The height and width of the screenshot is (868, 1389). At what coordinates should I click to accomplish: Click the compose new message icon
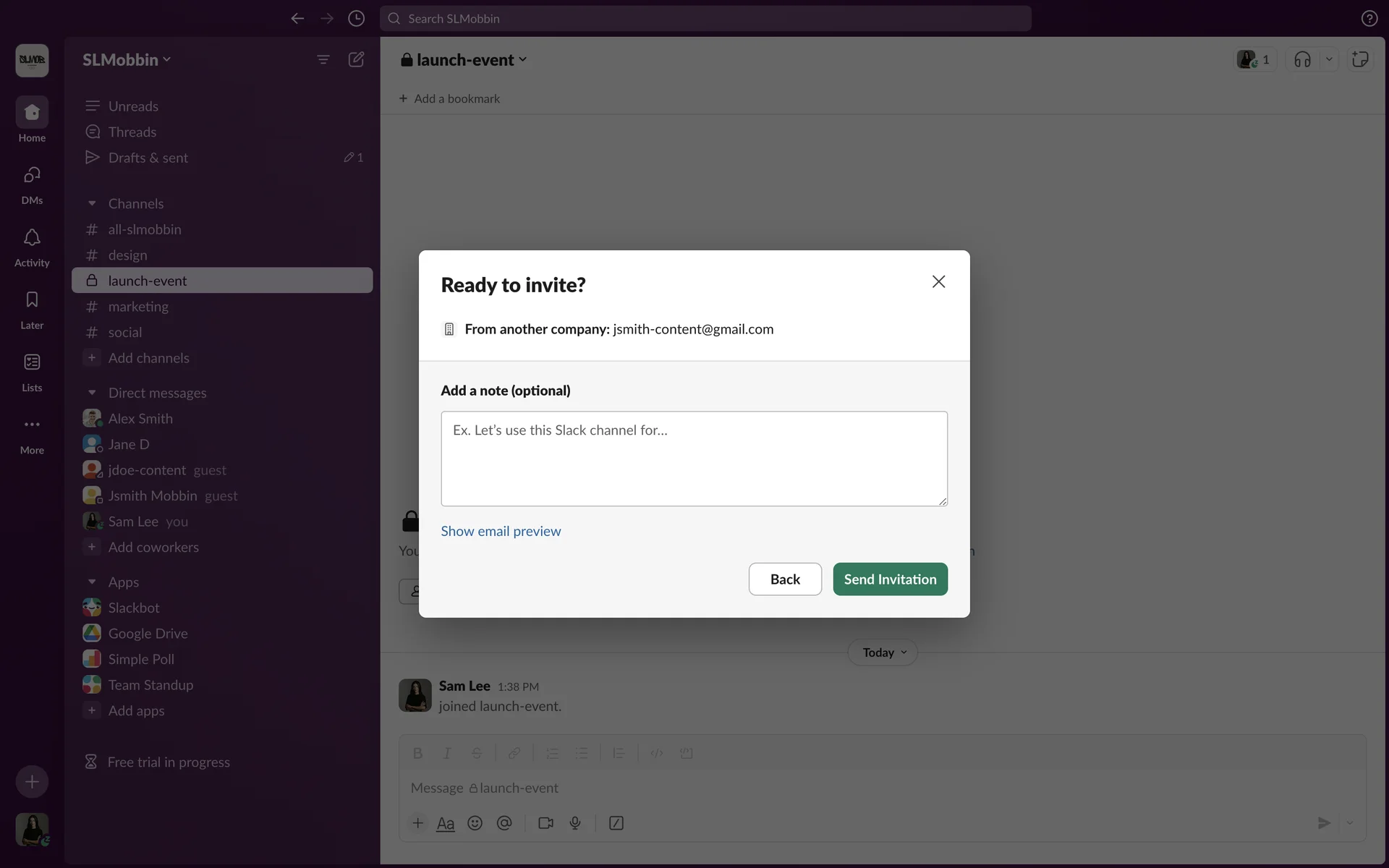(x=356, y=59)
